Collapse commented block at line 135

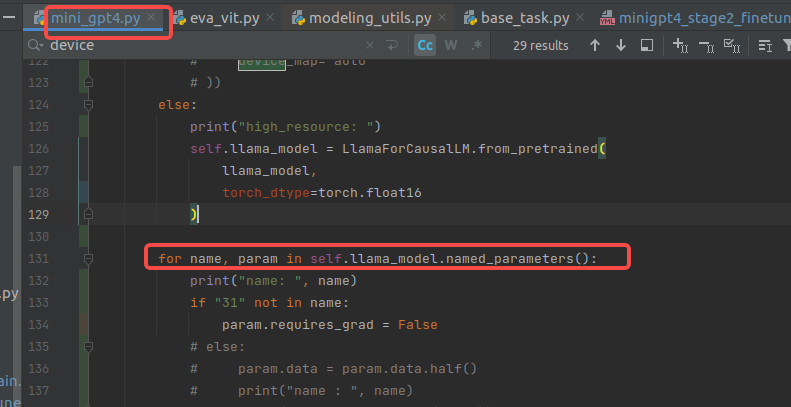point(88,346)
